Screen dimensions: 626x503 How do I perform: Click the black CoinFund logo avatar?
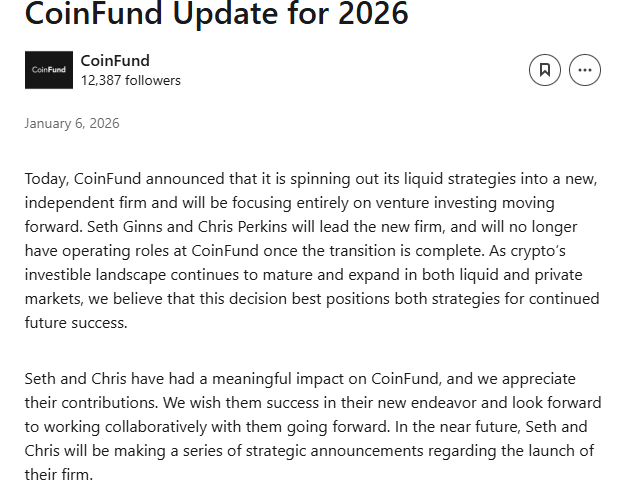coord(49,70)
